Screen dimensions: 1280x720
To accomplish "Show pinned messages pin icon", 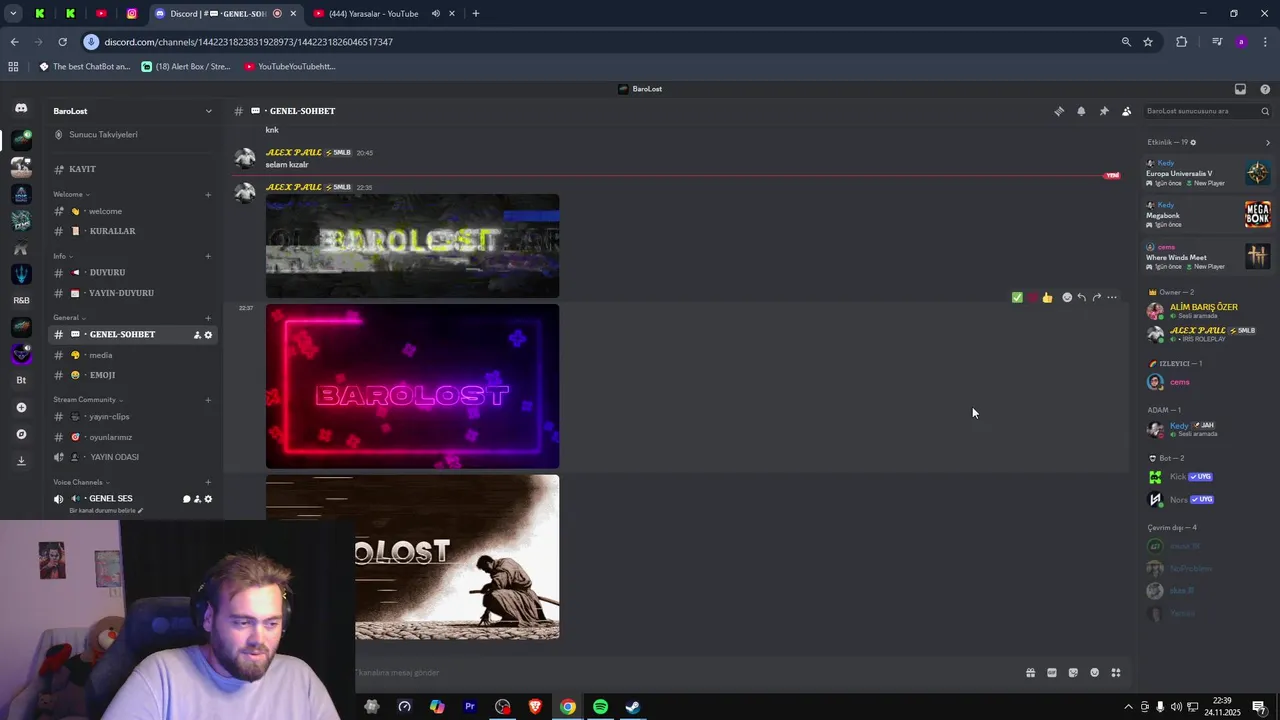I will pyautogui.click(x=1104, y=111).
